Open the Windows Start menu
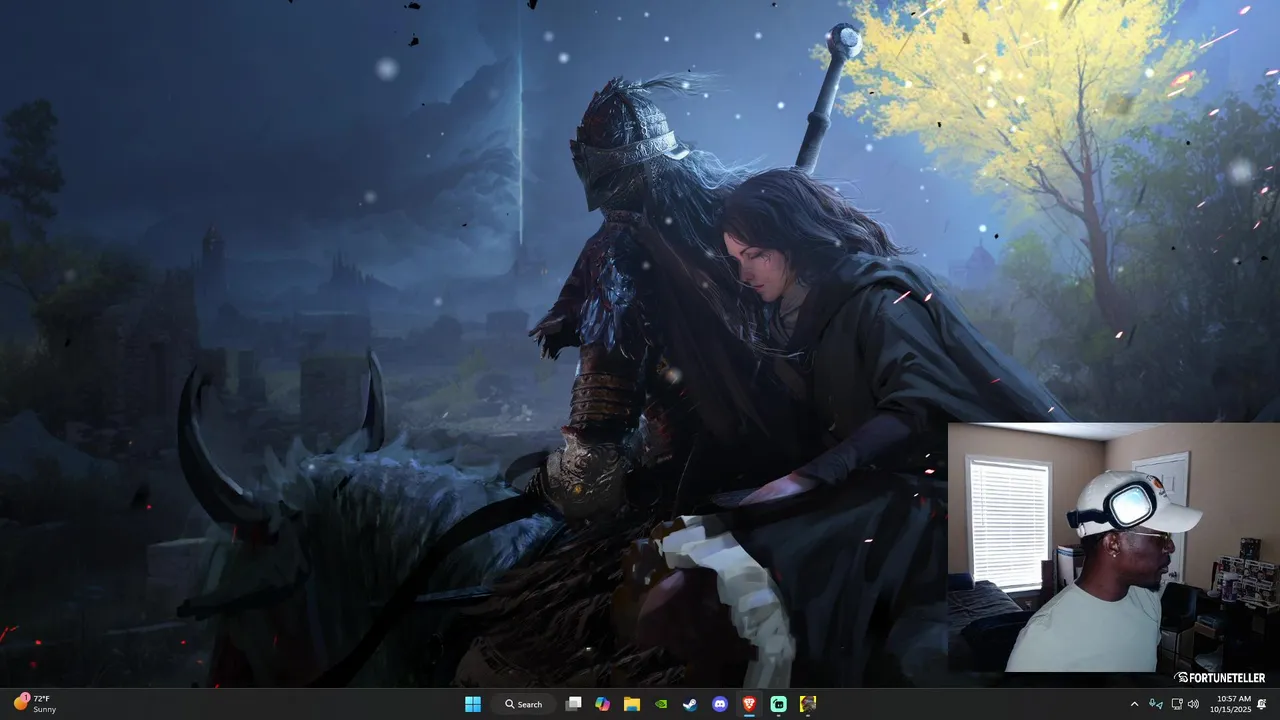 (x=473, y=704)
